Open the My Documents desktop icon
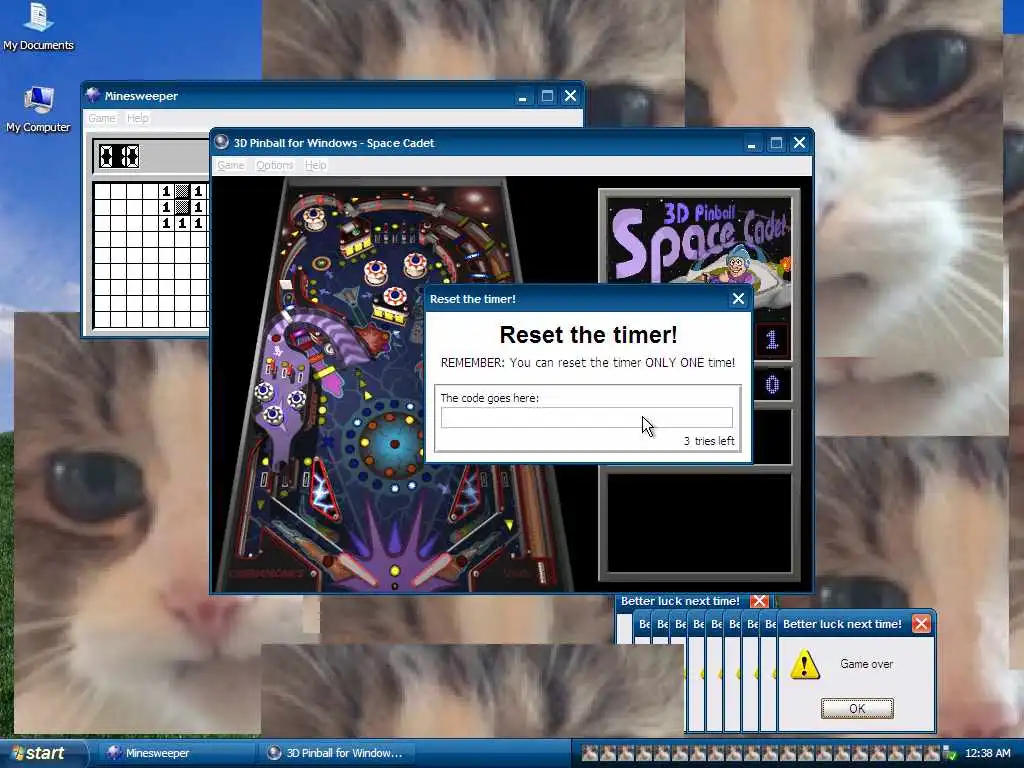Screen dimensions: 1024x768 coord(38,26)
